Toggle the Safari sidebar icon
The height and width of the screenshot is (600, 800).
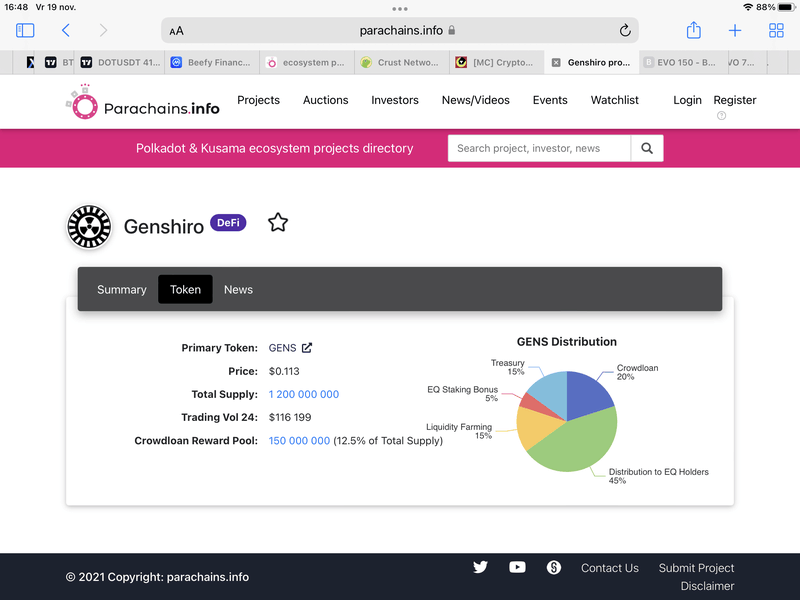point(25,31)
